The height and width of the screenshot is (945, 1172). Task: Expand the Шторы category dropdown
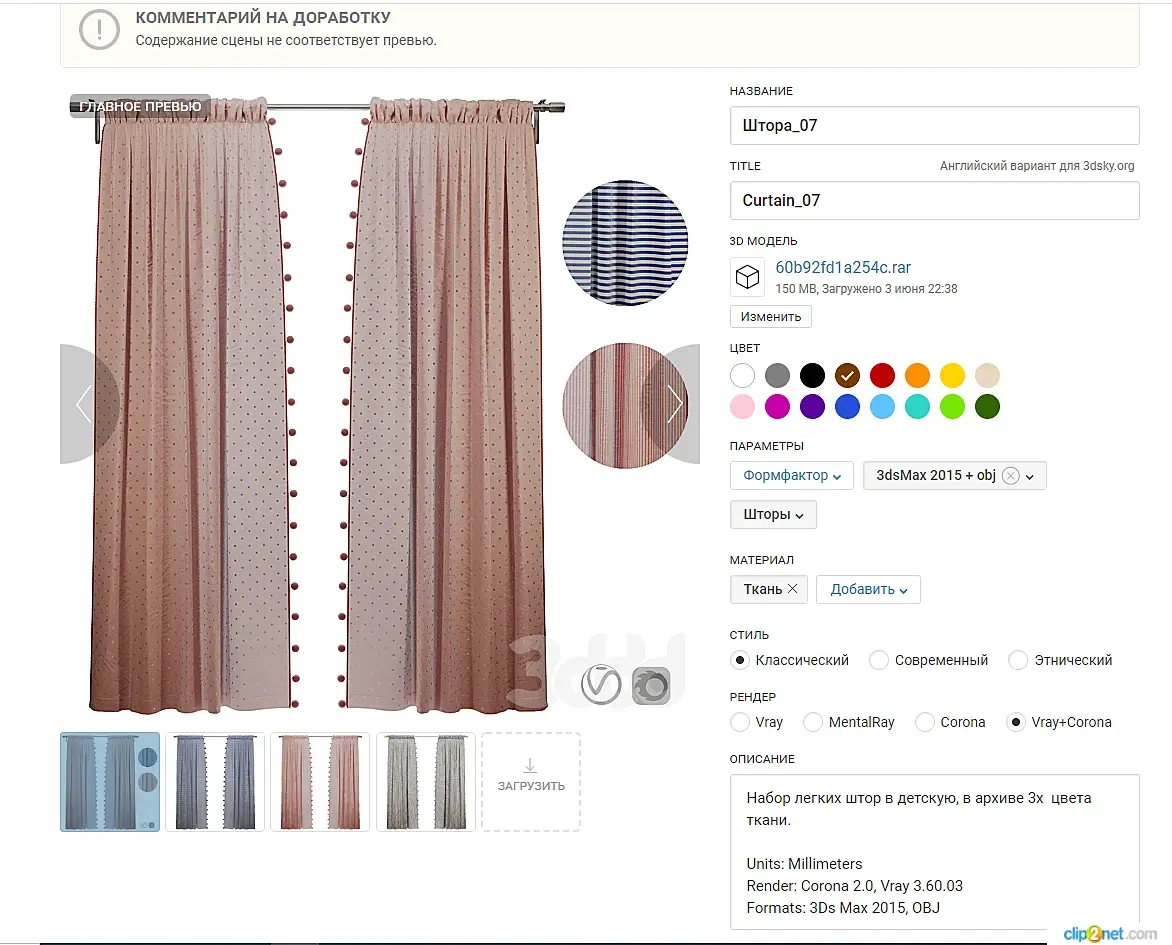[x=773, y=514]
